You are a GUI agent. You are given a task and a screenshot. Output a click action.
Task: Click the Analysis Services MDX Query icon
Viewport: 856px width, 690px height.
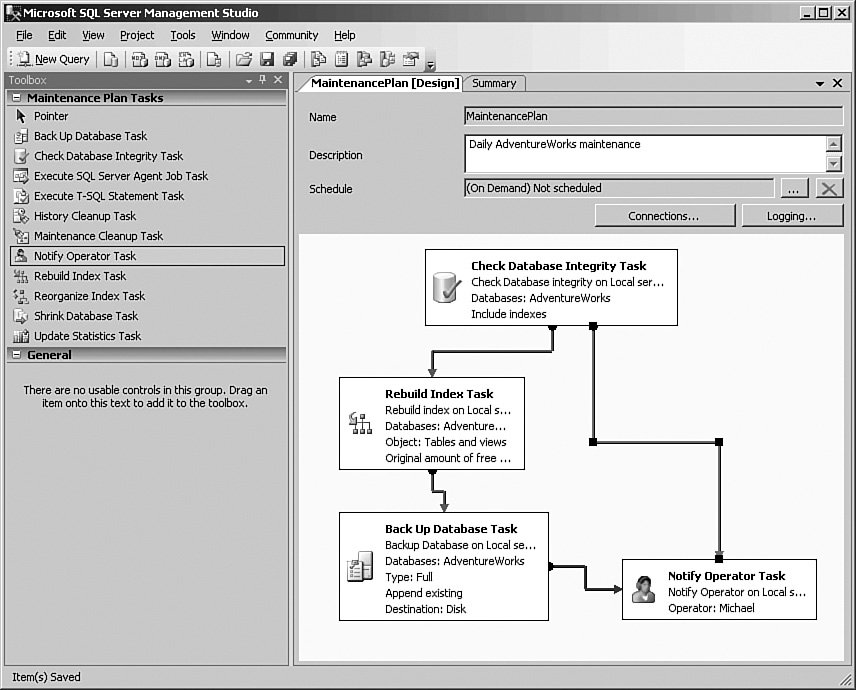tap(140, 59)
